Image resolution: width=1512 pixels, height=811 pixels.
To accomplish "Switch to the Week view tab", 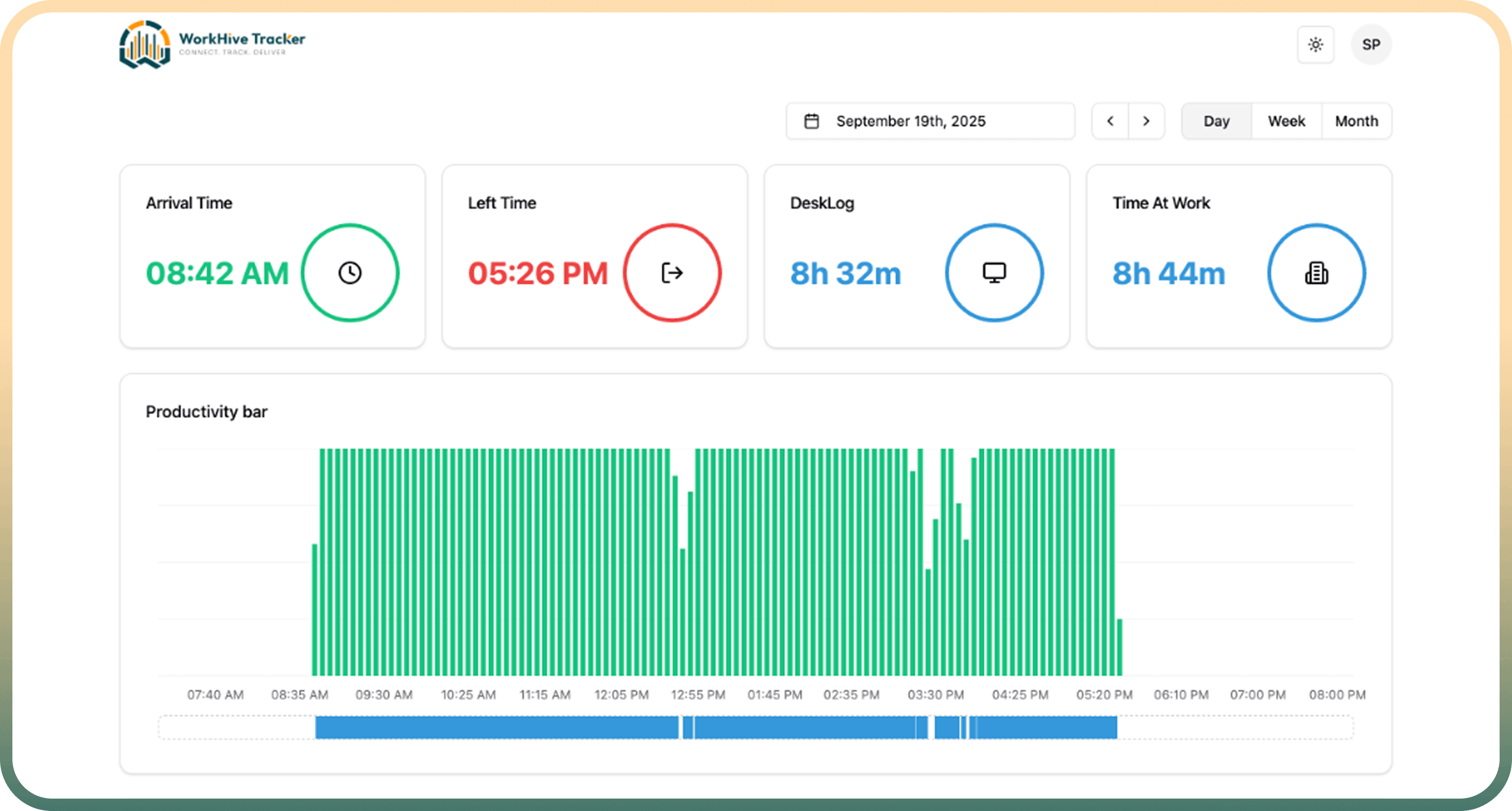I will (x=1286, y=121).
